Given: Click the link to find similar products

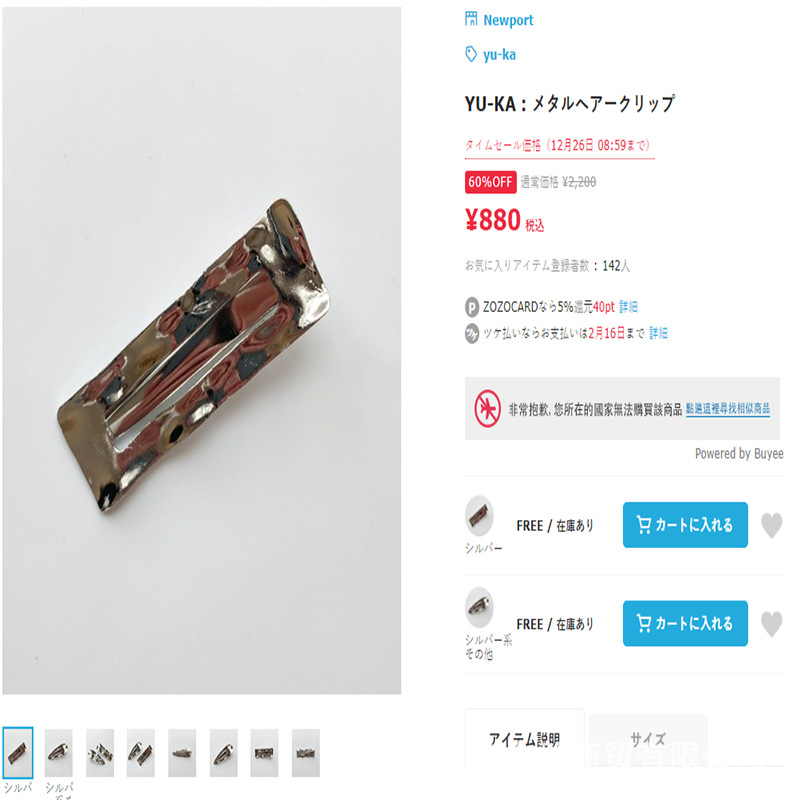Looking at the screenshot, I should click(728, 409).
